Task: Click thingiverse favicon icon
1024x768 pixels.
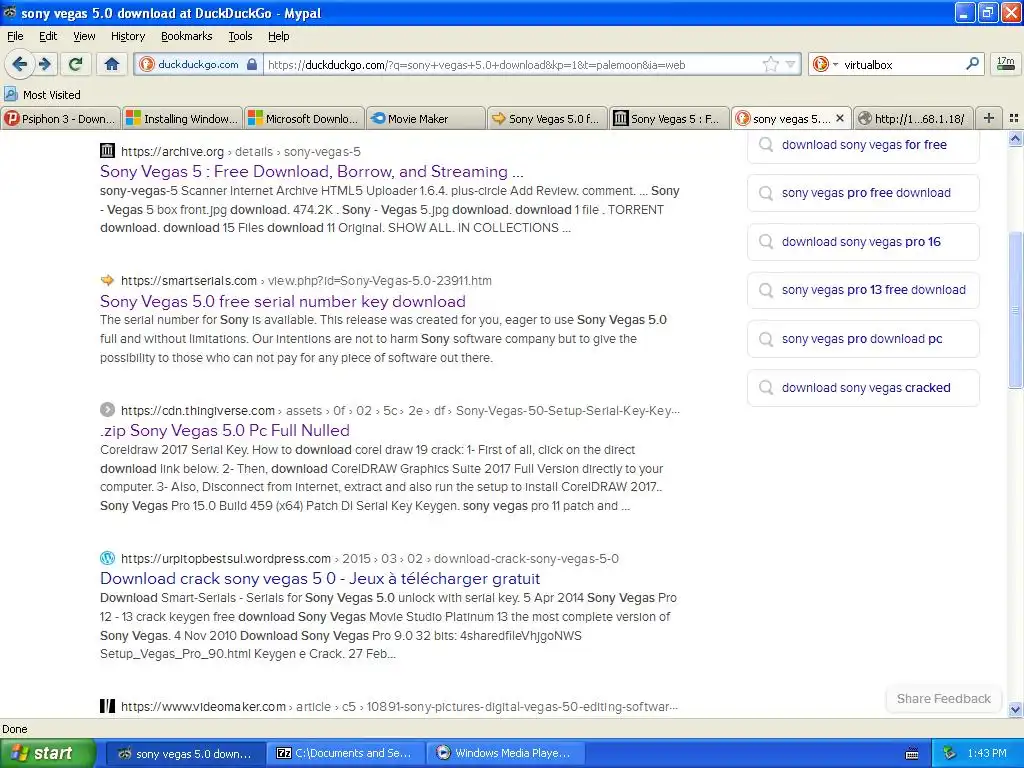Action: click(x=107, y=409)
